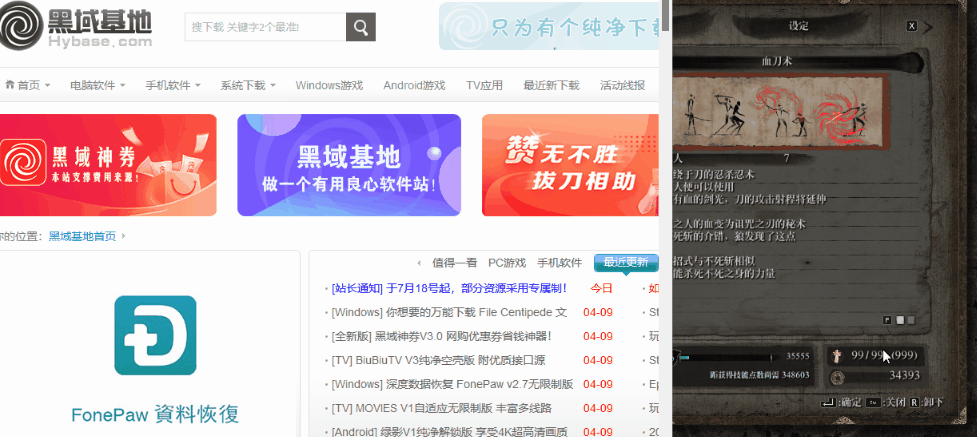Open the 黑域神券 red banner

pos(108,165)
